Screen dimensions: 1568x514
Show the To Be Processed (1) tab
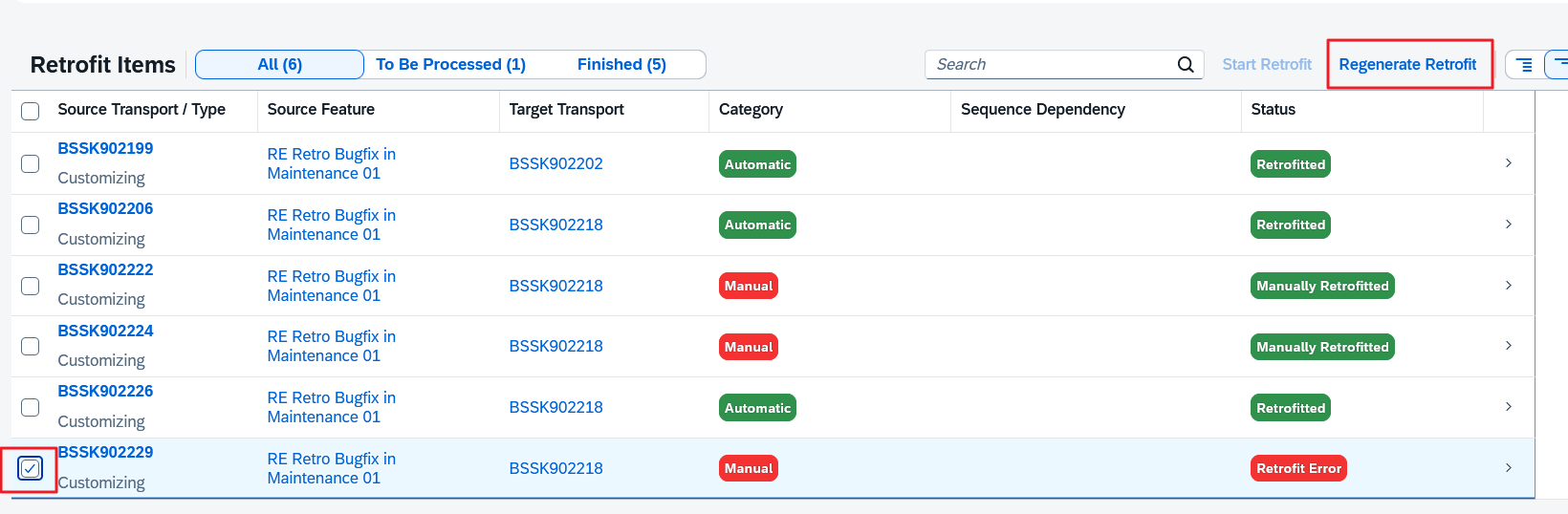(x=450, y=64)
